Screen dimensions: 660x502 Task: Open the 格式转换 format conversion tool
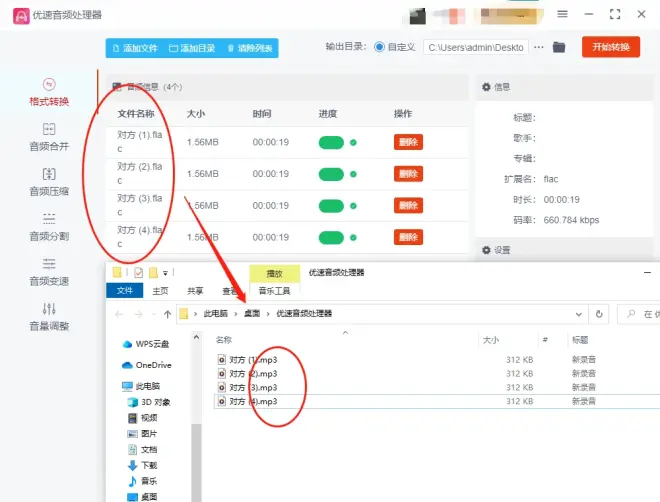pos(49,92)
